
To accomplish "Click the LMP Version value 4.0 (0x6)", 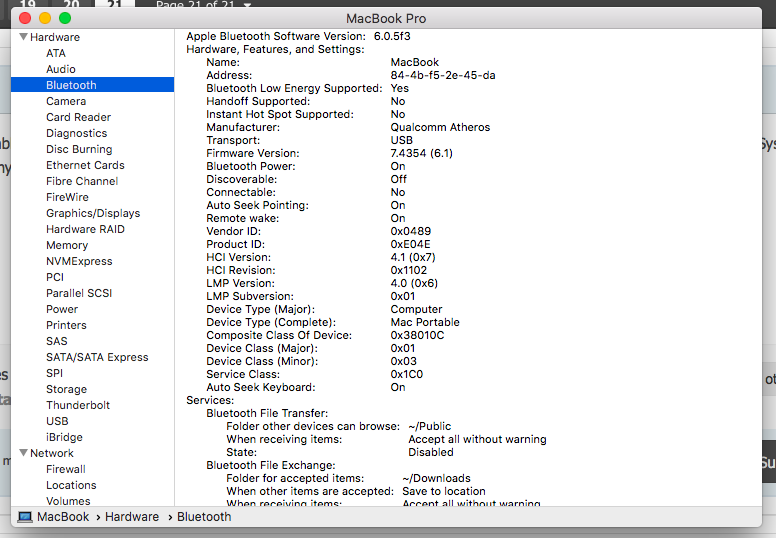I will [414, 283].
